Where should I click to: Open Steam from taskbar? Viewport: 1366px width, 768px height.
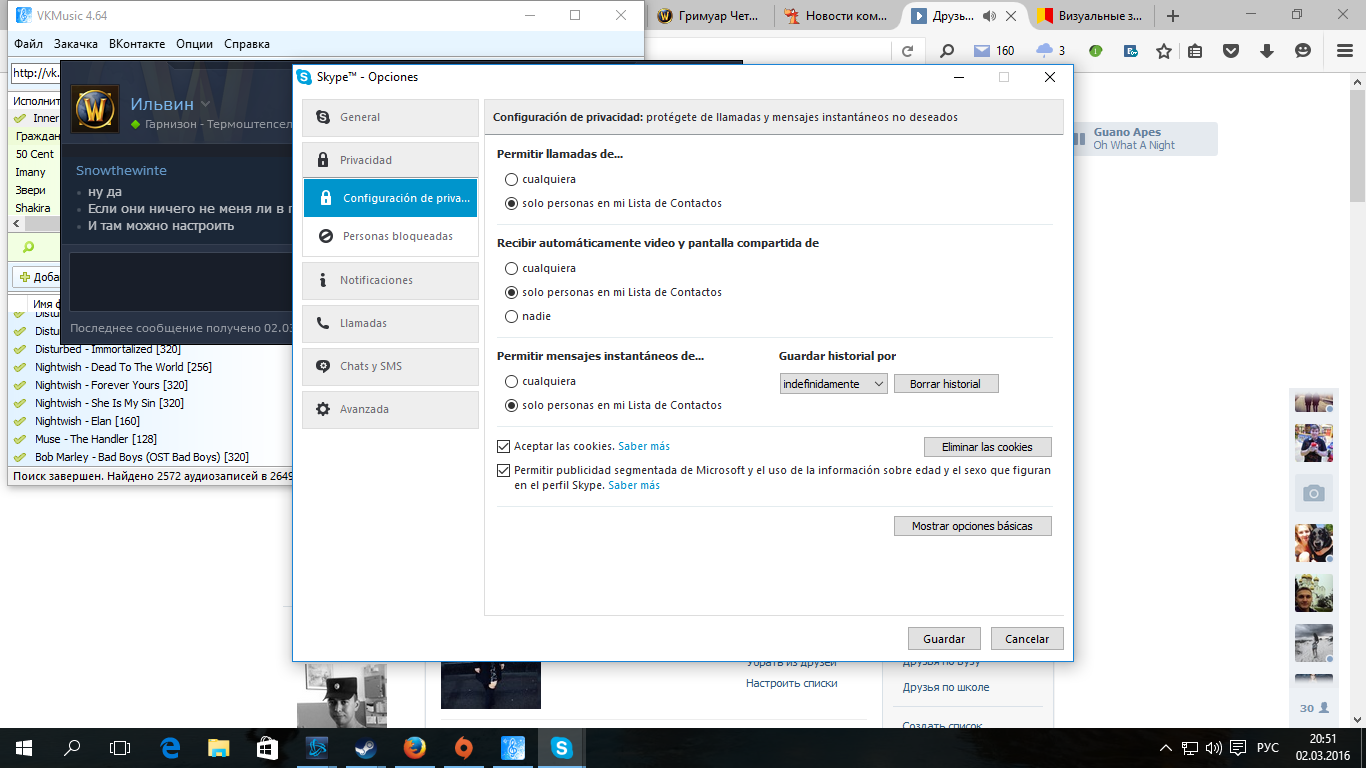coord(364,747)
